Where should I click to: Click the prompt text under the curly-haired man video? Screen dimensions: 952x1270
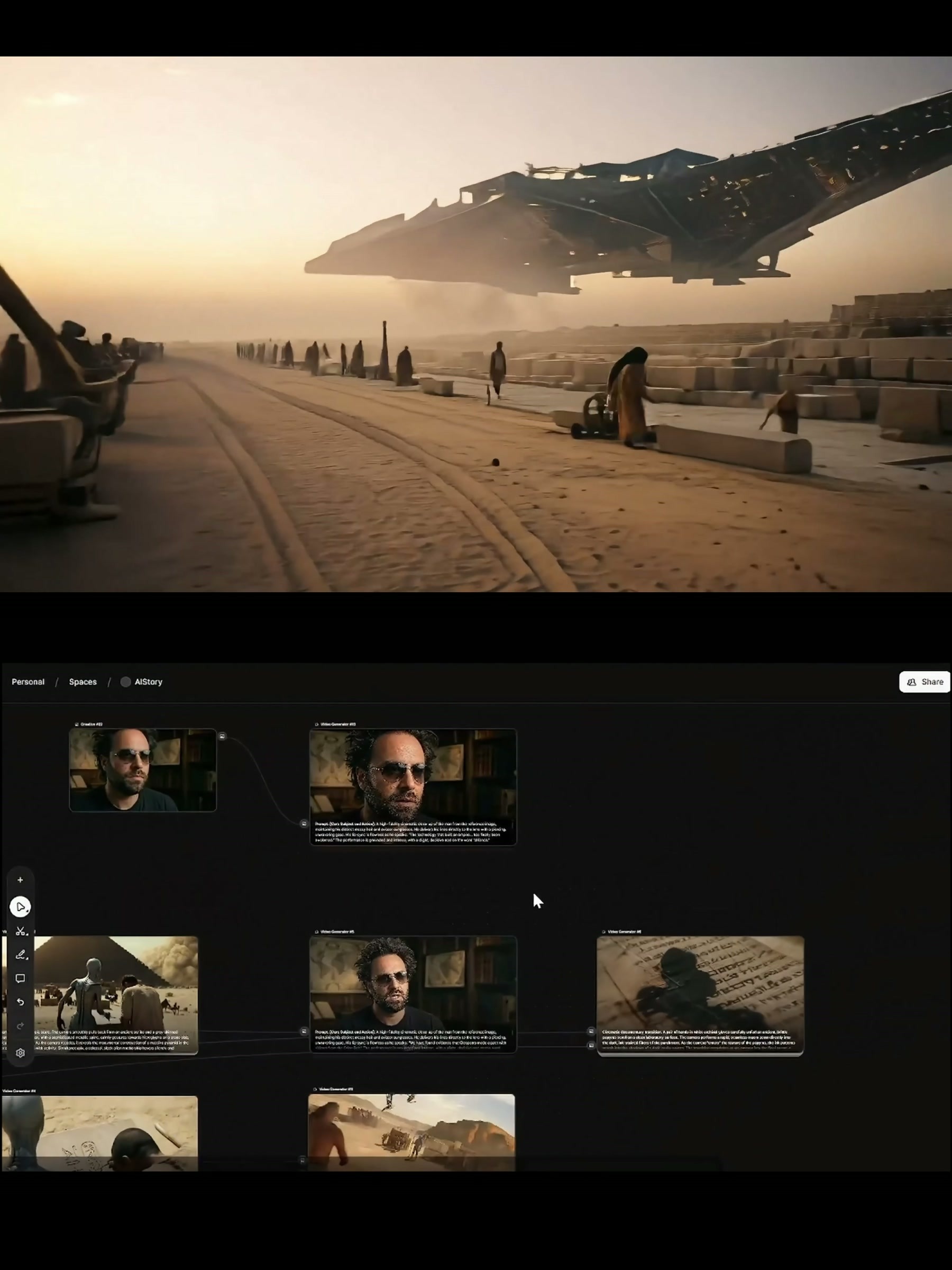pyautogui.click(x=411, y=1040)
